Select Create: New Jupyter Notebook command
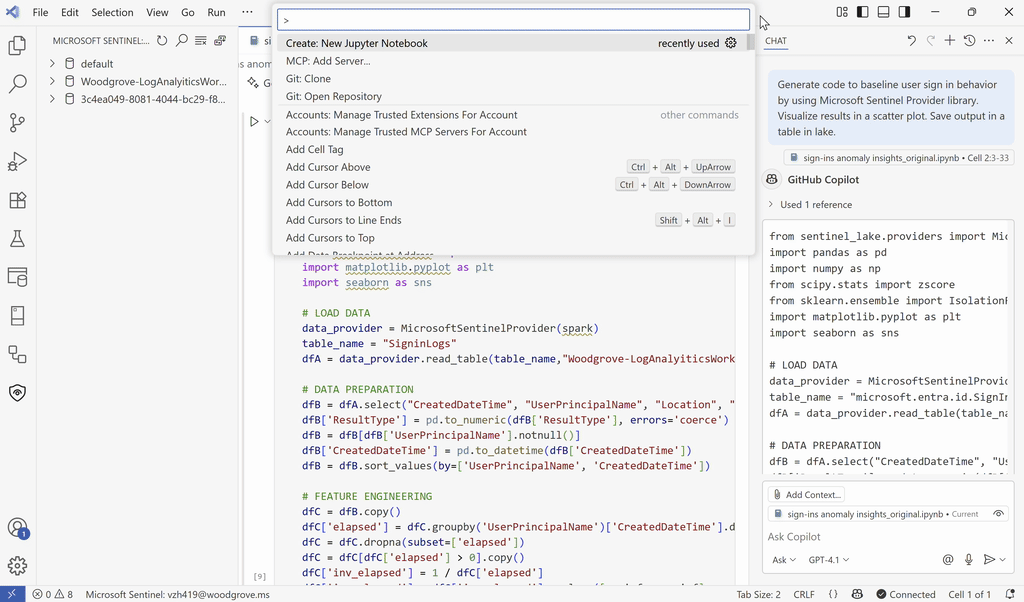This screenshot has height=602, width=1024. [513, 43]
